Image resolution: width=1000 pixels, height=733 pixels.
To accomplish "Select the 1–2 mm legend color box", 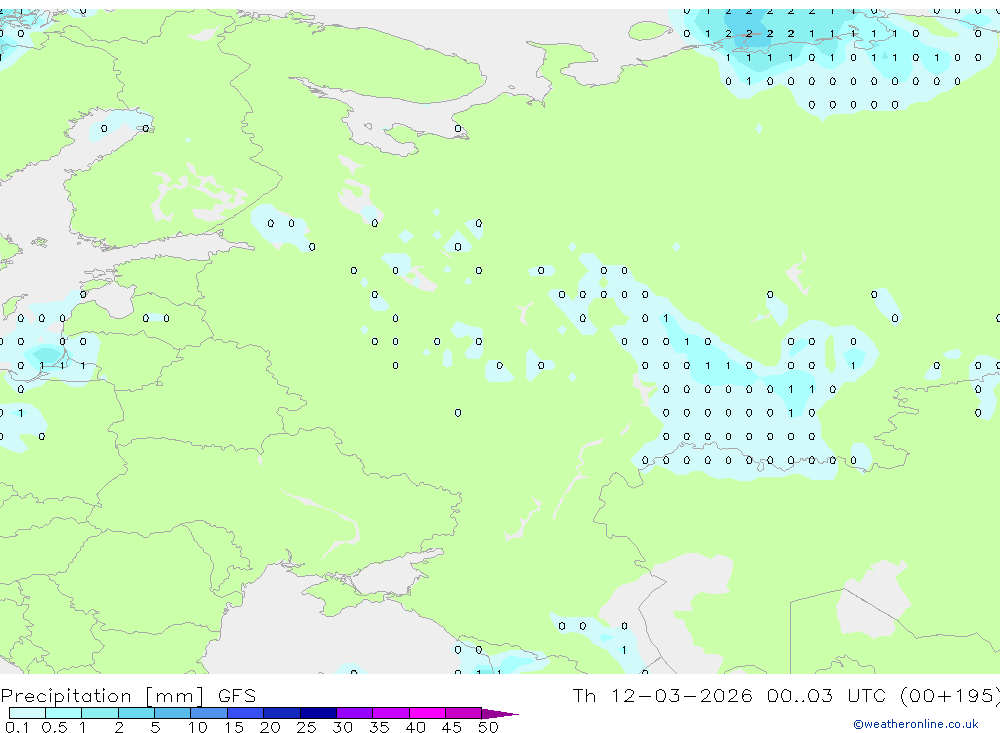I will coord(100,713).
